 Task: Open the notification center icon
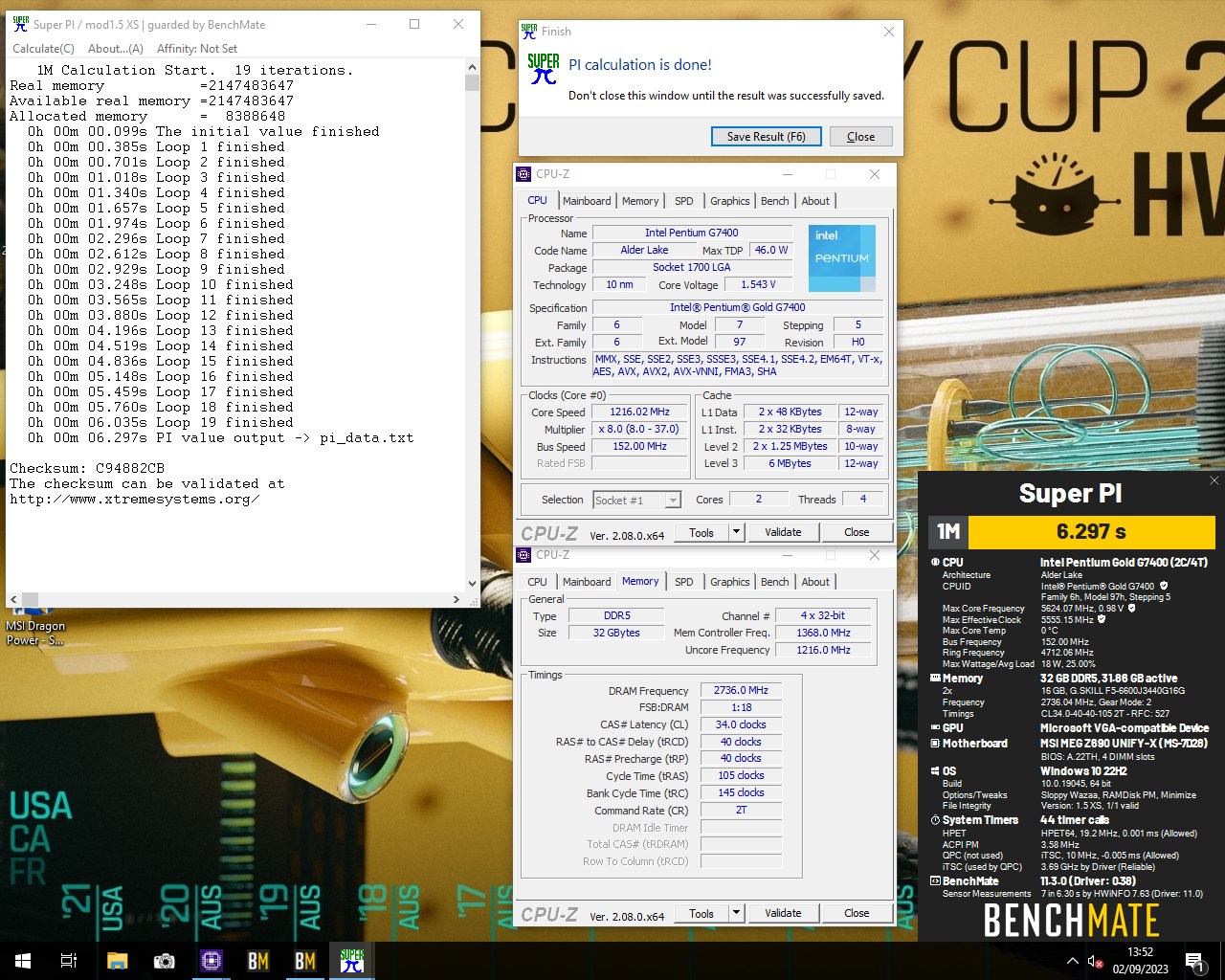[1193, 961]
